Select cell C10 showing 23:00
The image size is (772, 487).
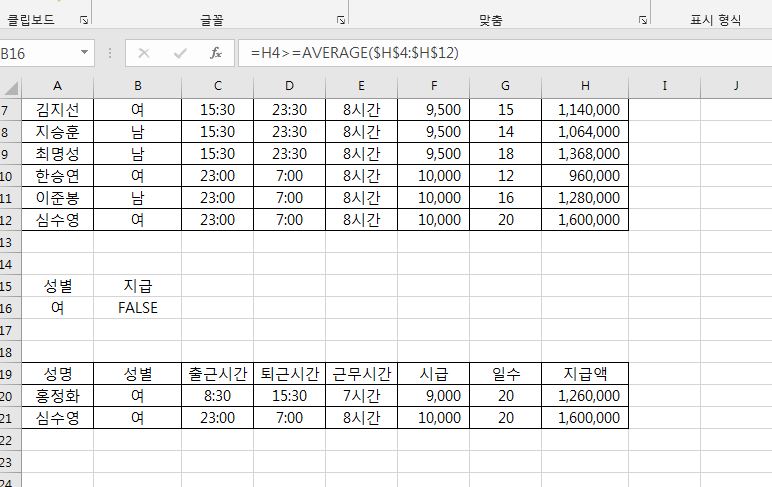click(217, 176)
